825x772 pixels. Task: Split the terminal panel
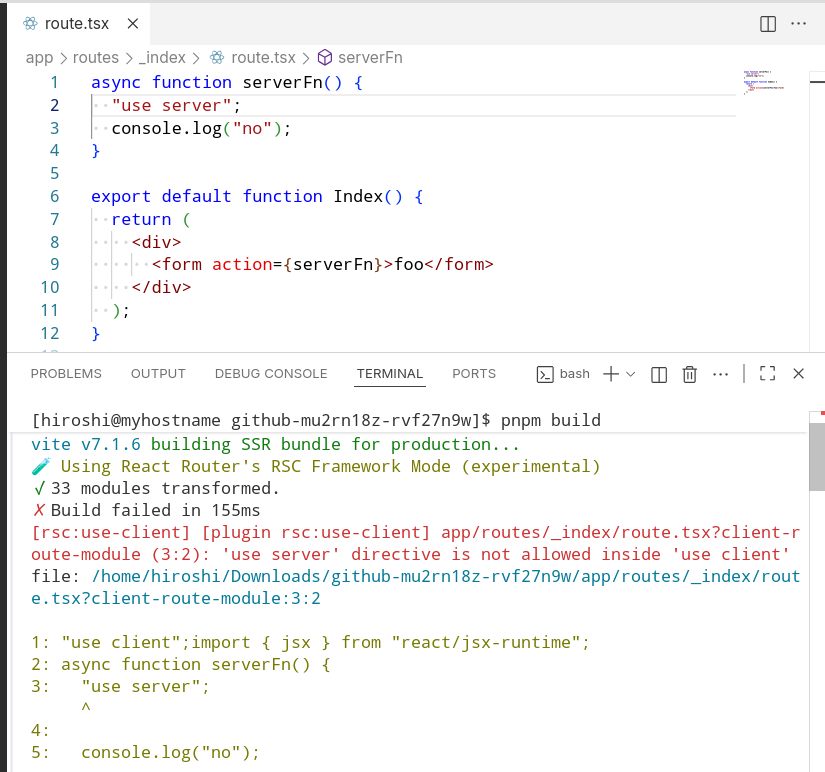(x=659, y=374)
